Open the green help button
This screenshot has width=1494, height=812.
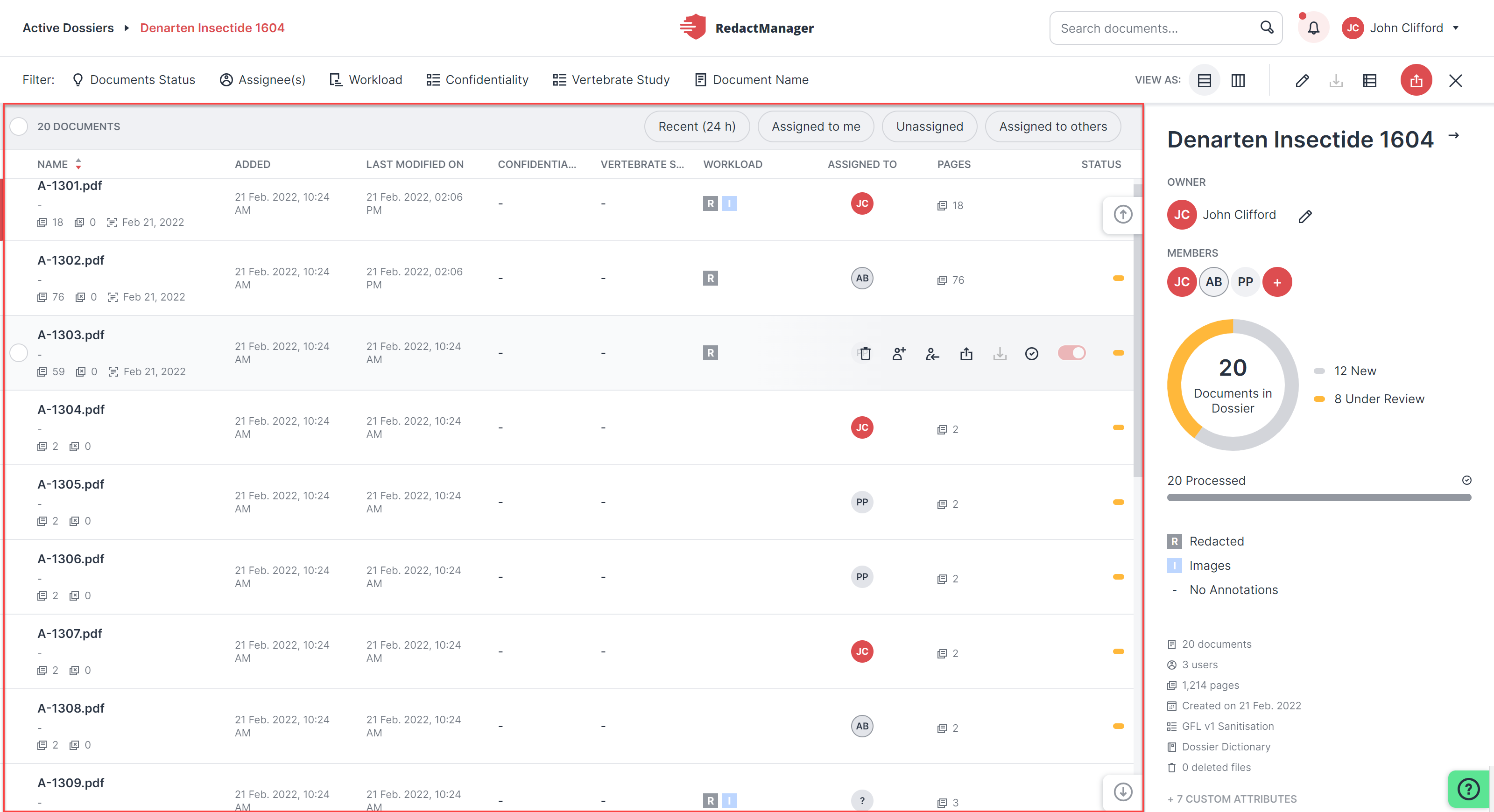(1468, 788)
